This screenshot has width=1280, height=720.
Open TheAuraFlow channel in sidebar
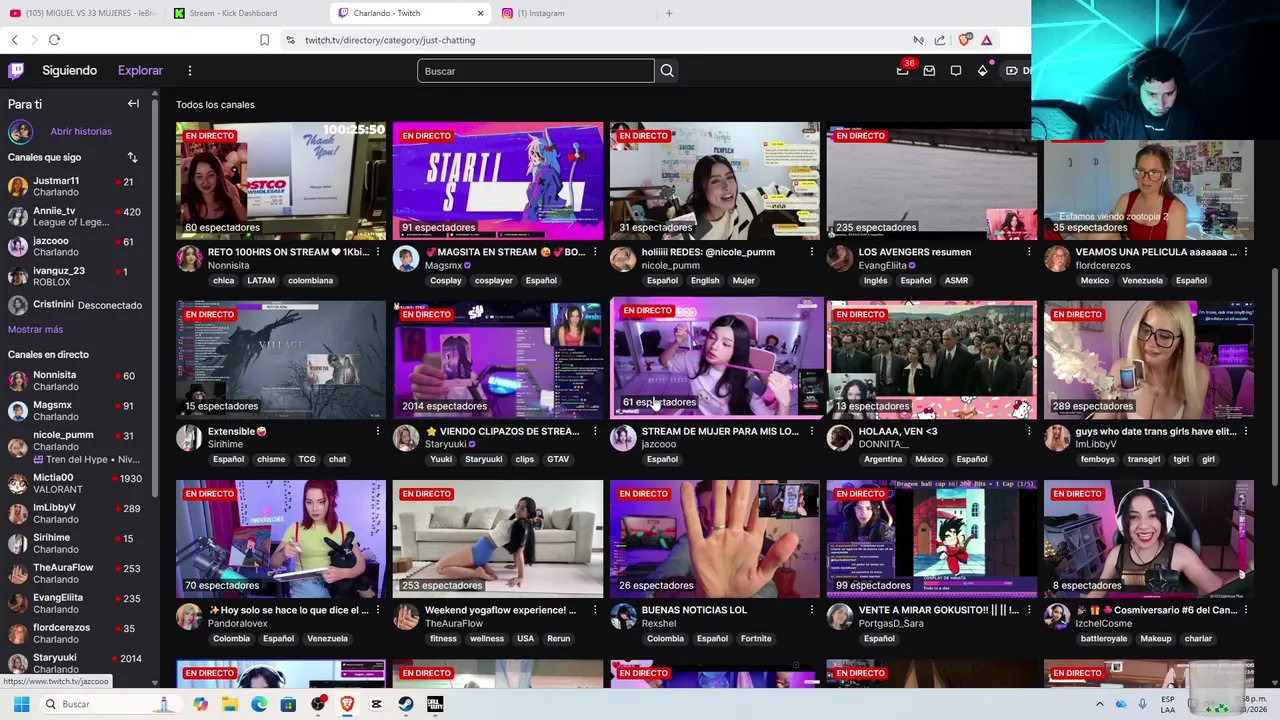tap(76, 573)
